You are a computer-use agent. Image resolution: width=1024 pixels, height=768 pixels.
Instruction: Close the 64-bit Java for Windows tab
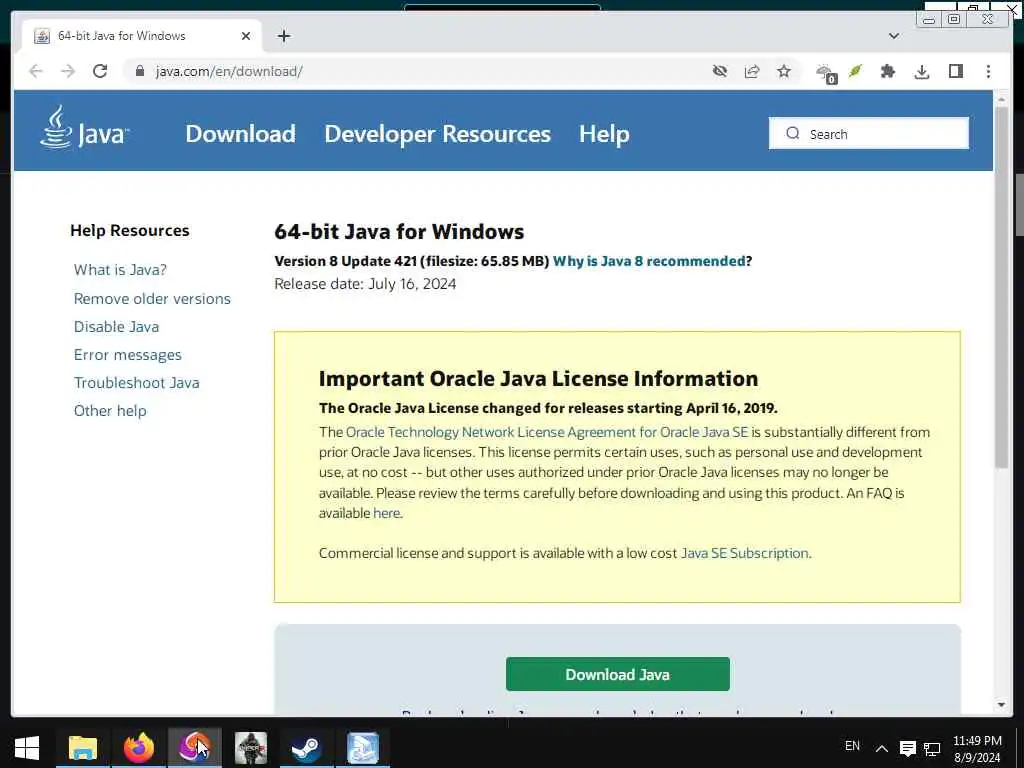pyautogui.click(x=246, y=36)
